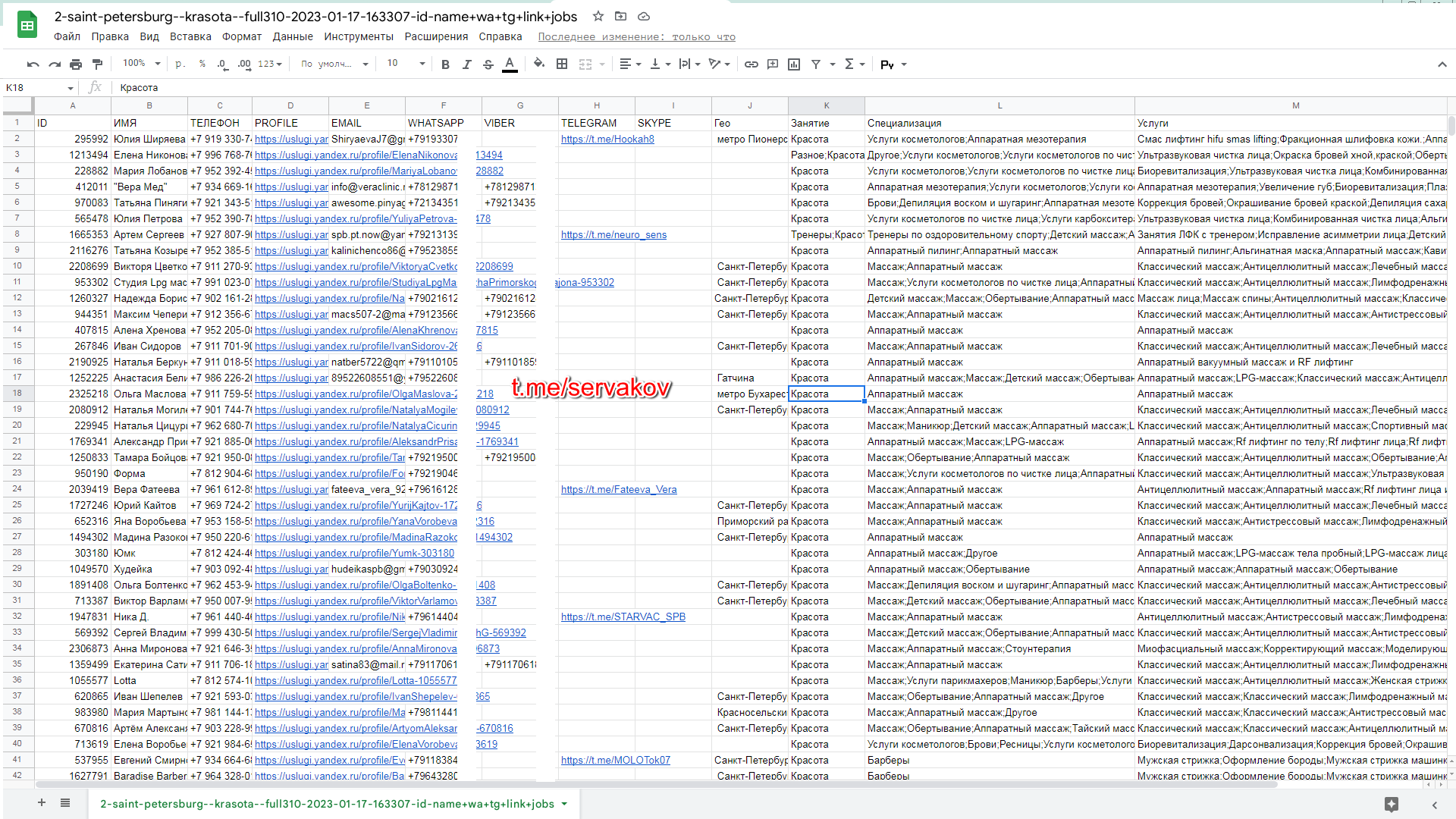The width and height of the screenshot is (1456, 819).
Task: Decrease decimal places button
Action: pos(222,64)
